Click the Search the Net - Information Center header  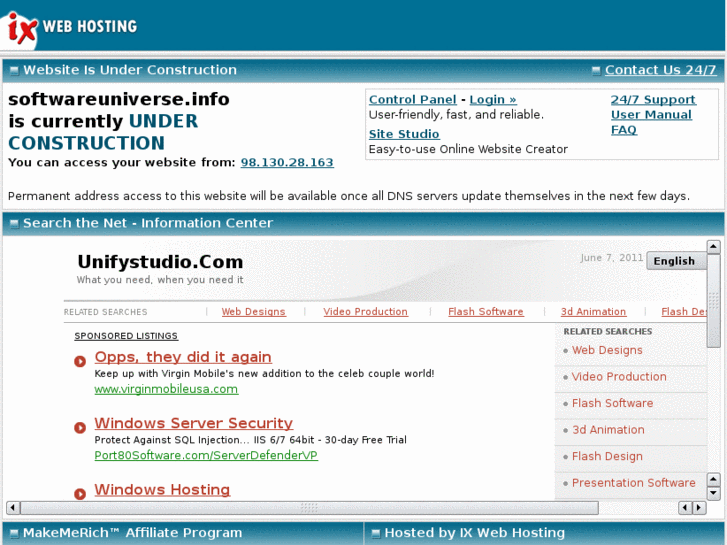coord(148,223)
